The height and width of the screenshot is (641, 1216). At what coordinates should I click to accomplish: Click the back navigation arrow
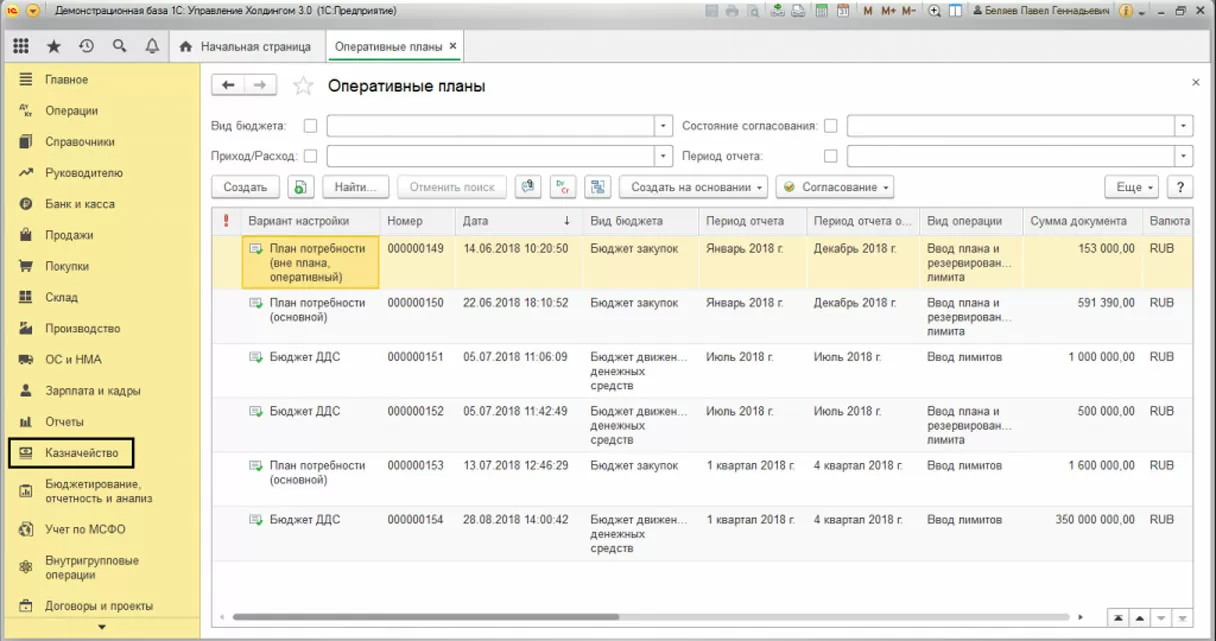tap(228, 86)
